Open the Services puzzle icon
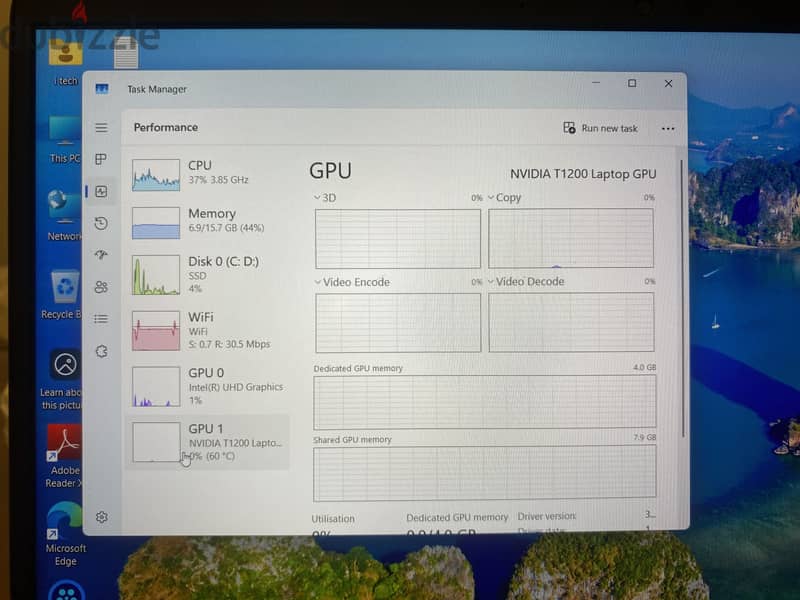Image resolution: width=800 pixels, height=600 pixels. [101, 351]
